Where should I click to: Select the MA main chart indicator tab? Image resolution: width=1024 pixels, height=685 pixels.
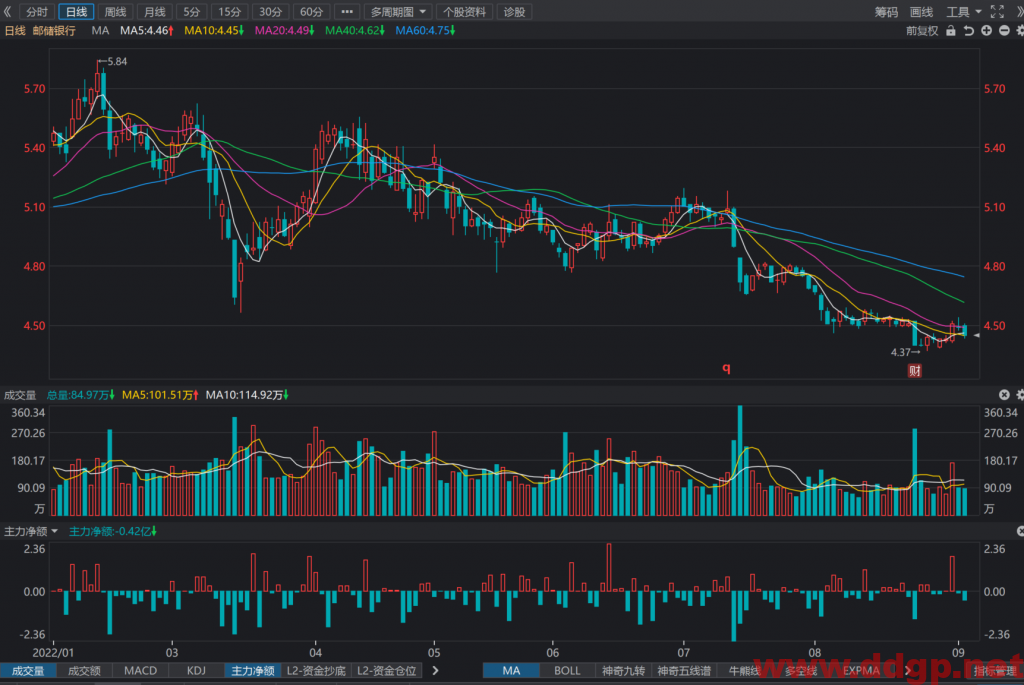(x=511, y=671)
